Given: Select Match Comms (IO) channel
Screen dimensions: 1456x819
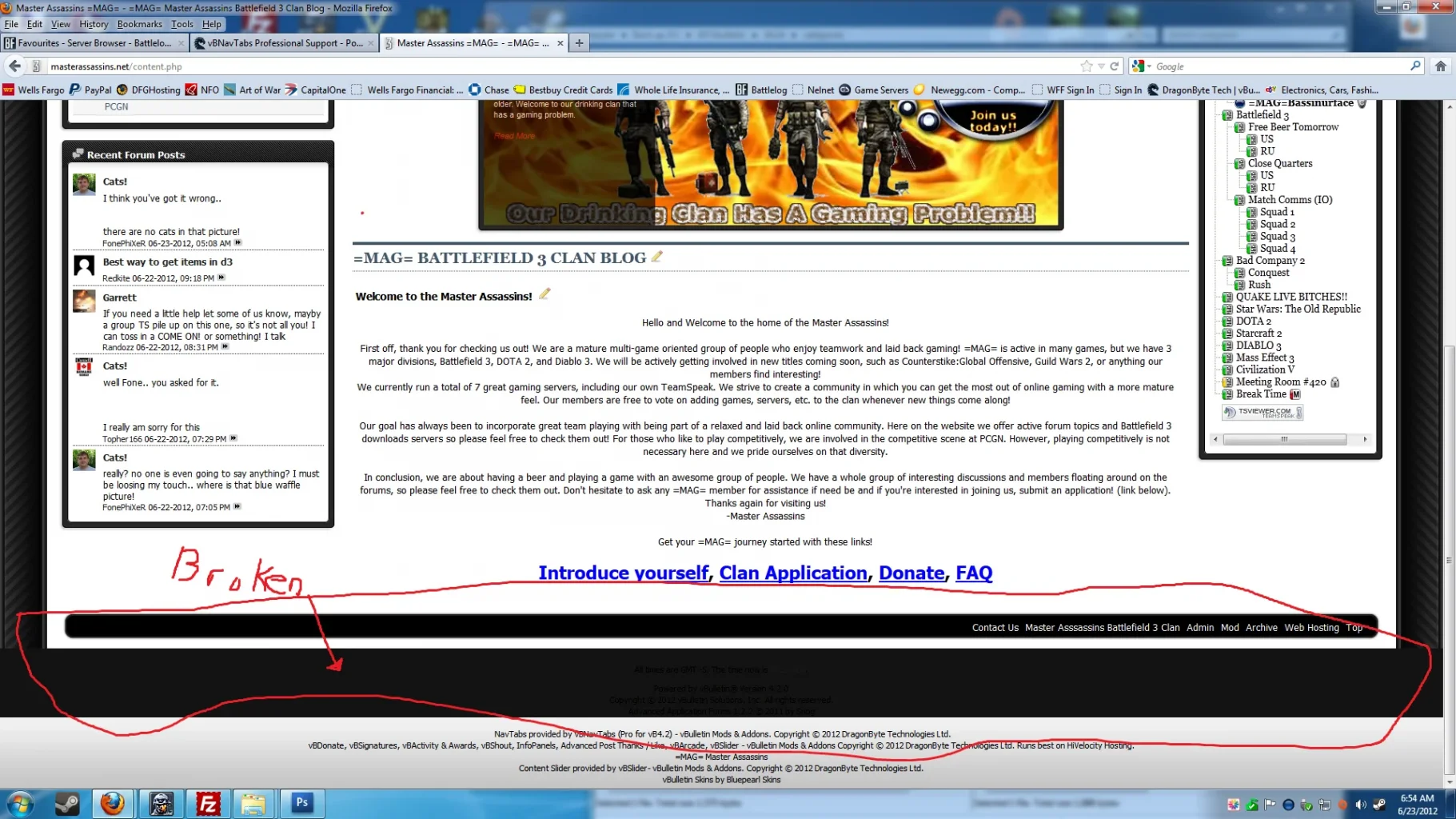Looking at the screenshot, I should pos(1290,199).
